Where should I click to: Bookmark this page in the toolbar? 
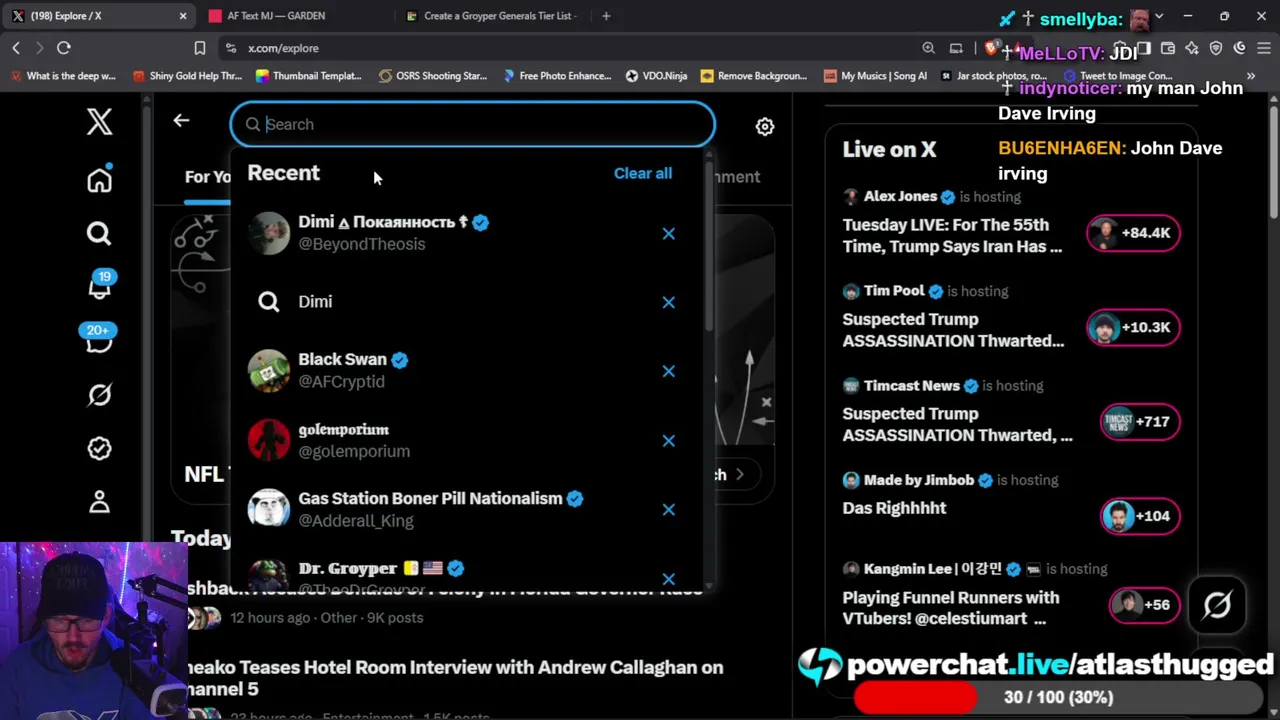200,48
